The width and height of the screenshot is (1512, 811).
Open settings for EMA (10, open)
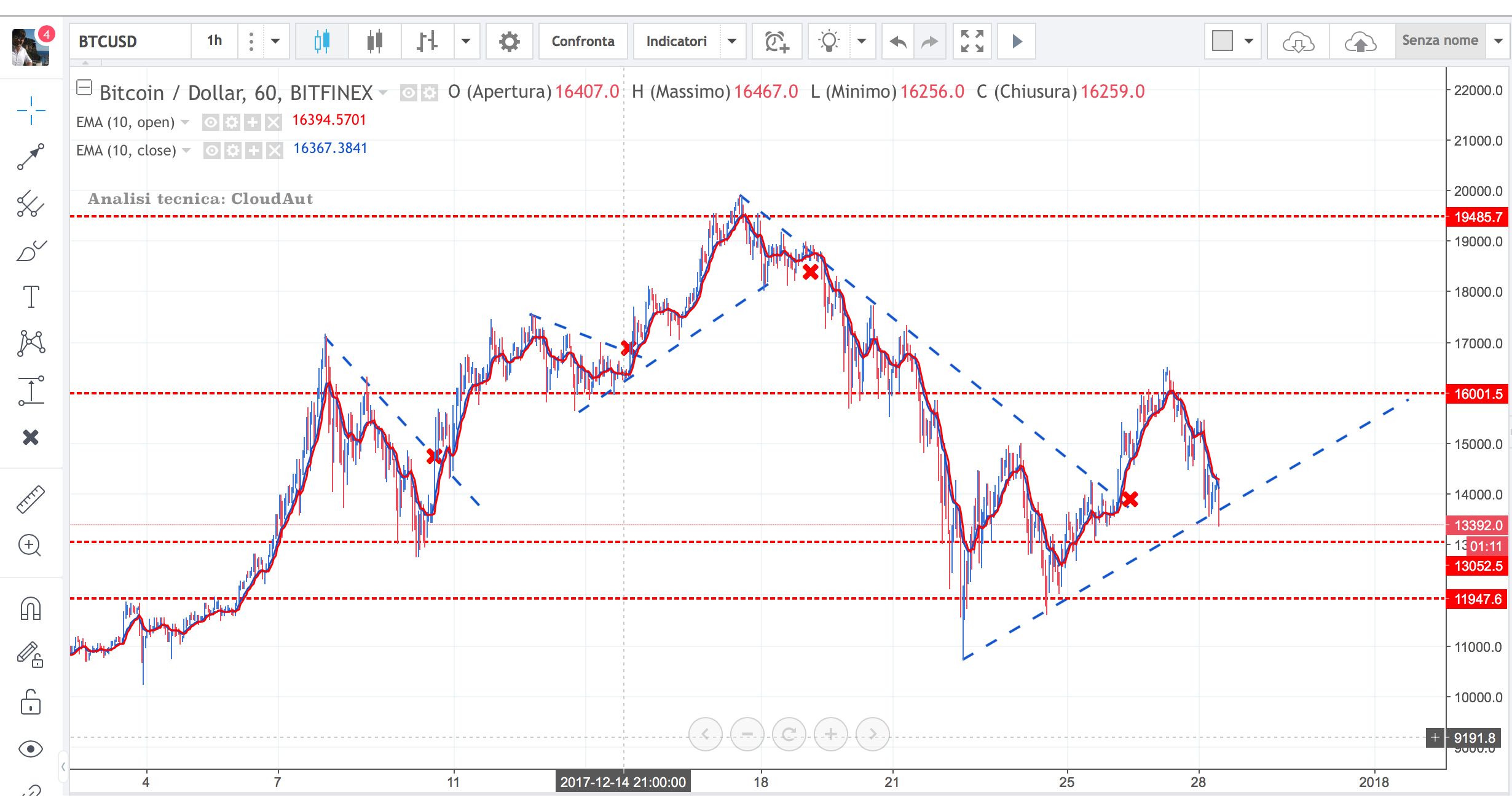pyautogui.click(x=232, y=122)
